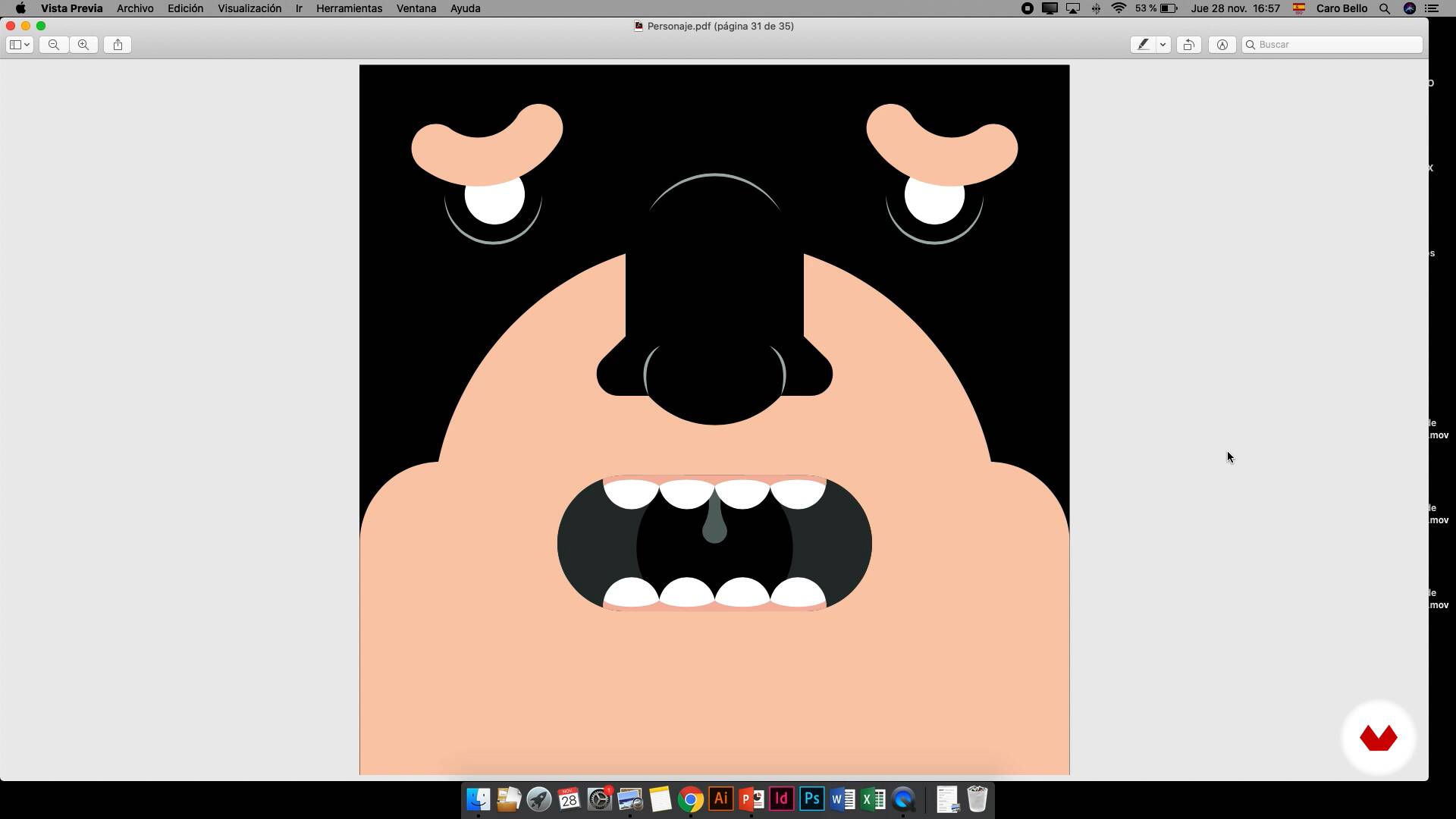Image resolution: width=1456 pixels, height=819 pixels.
Task: Open QuickTime Player in the Dock
Action: (903, 799)
